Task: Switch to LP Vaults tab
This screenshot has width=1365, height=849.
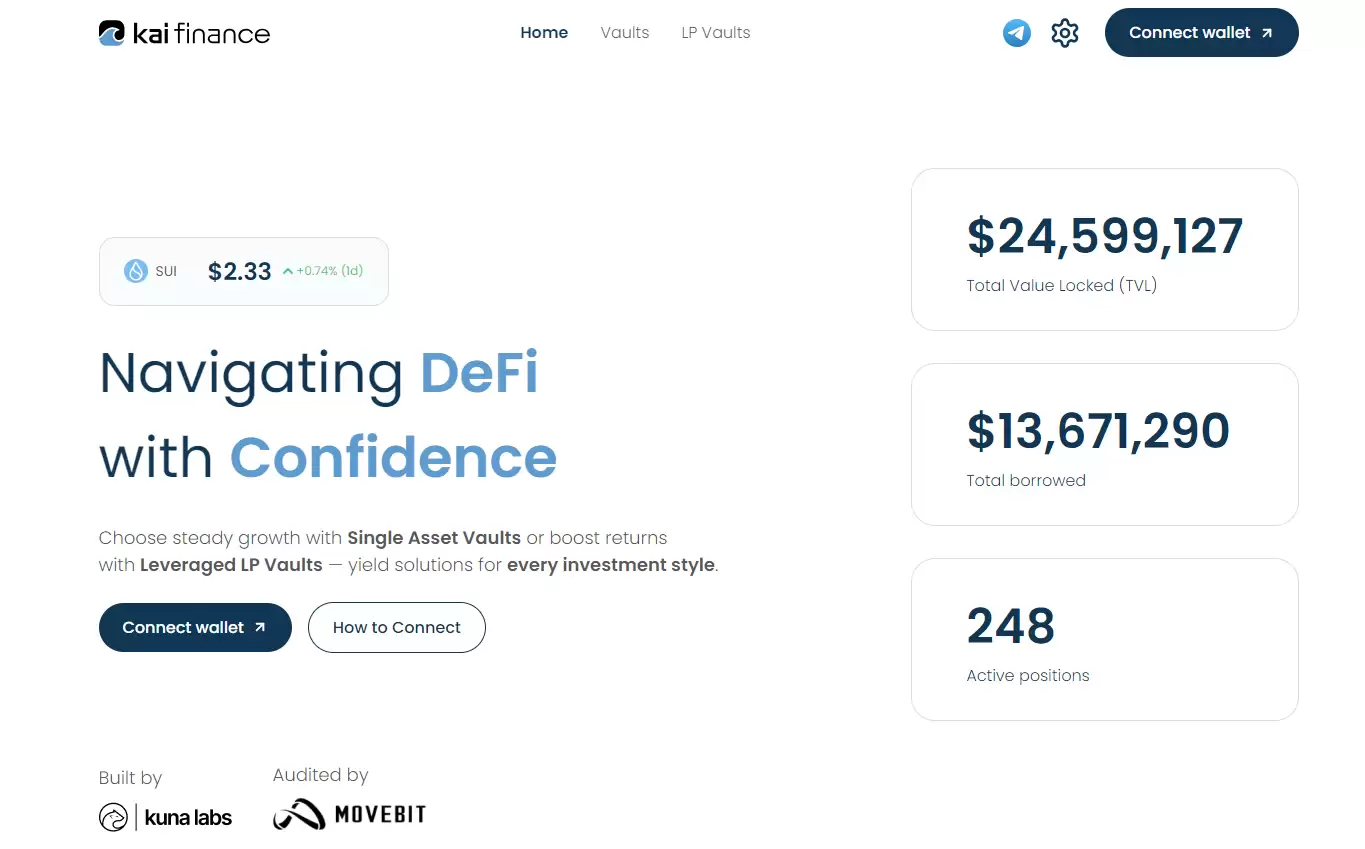Action: pos(716,33)
